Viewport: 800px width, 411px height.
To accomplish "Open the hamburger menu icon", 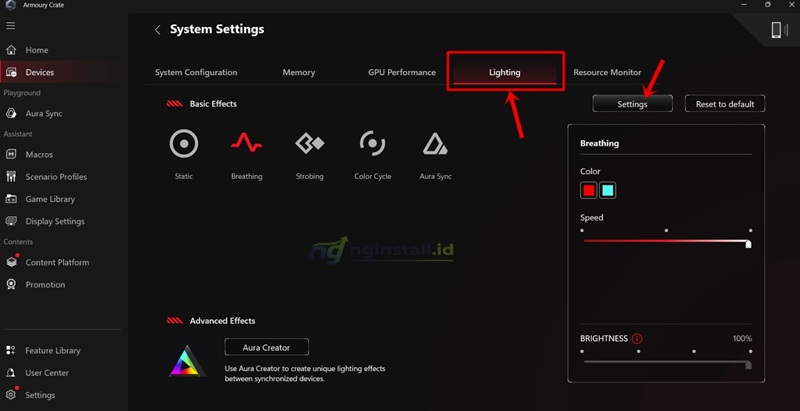I will [11, 25].
